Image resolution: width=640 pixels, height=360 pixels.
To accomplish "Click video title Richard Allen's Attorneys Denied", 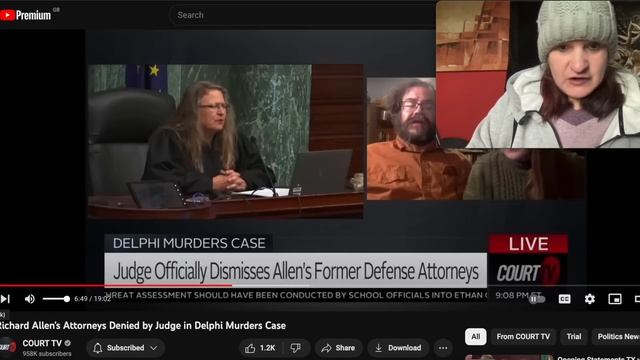I will pos(142,326).
